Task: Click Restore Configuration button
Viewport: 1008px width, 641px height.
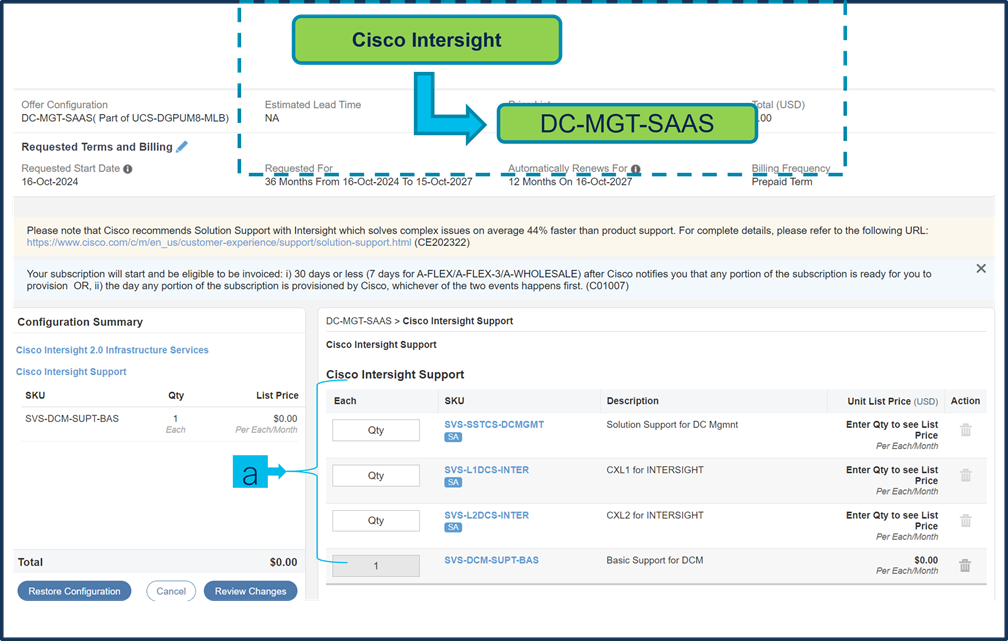Action: click(x=75, y=591)
